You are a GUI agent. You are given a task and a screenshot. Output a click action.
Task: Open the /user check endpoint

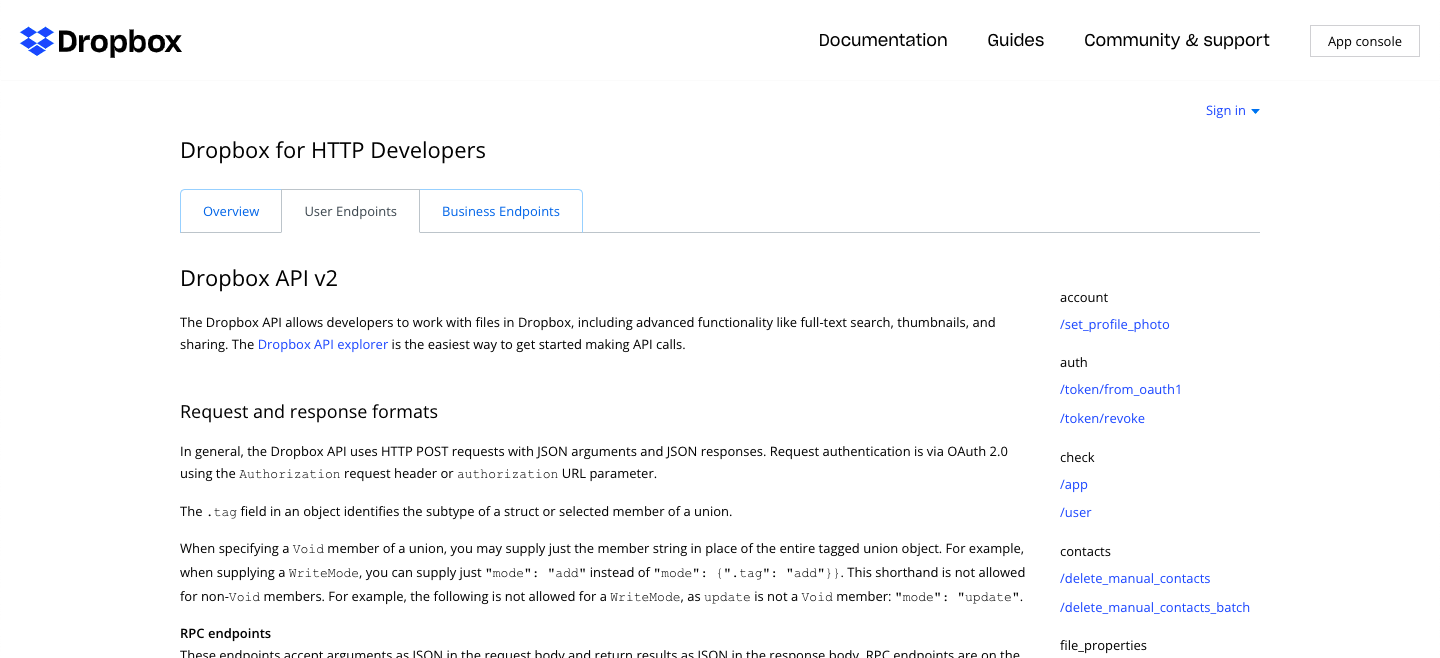click(1075, 512)
